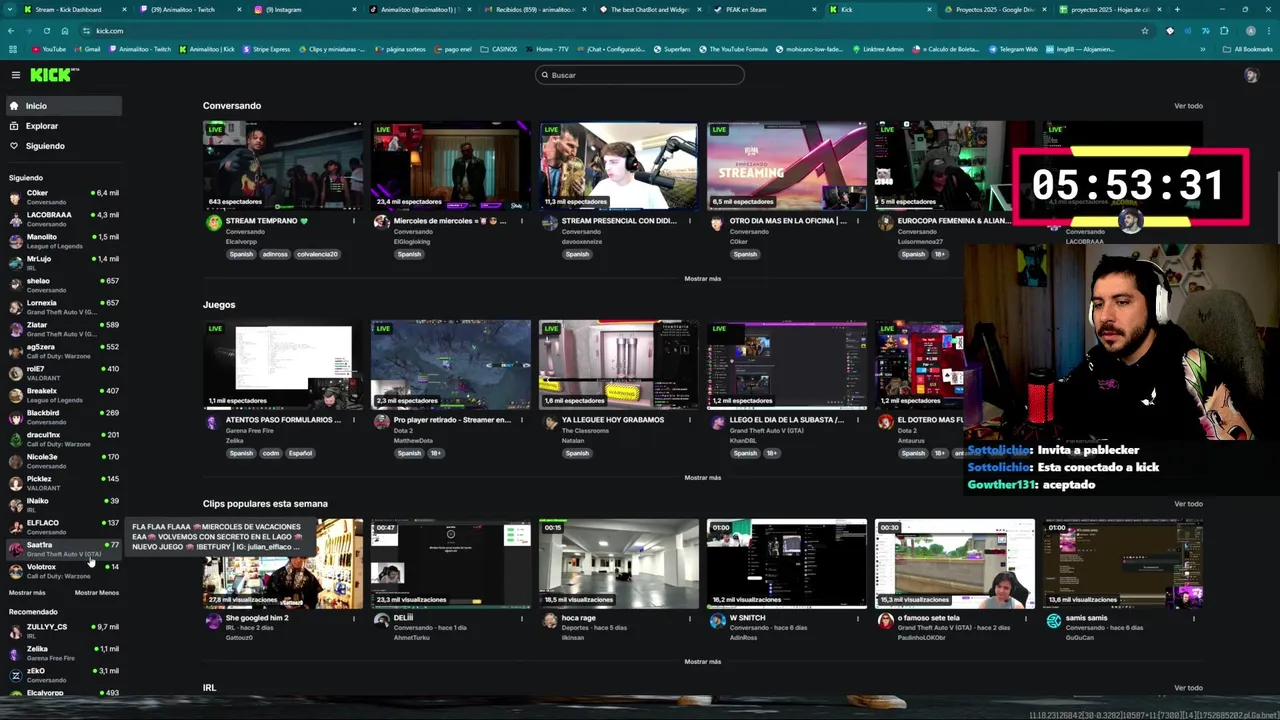Open followed channel Manolito
Screen dimensions: 1280x720
pos(63,241)
